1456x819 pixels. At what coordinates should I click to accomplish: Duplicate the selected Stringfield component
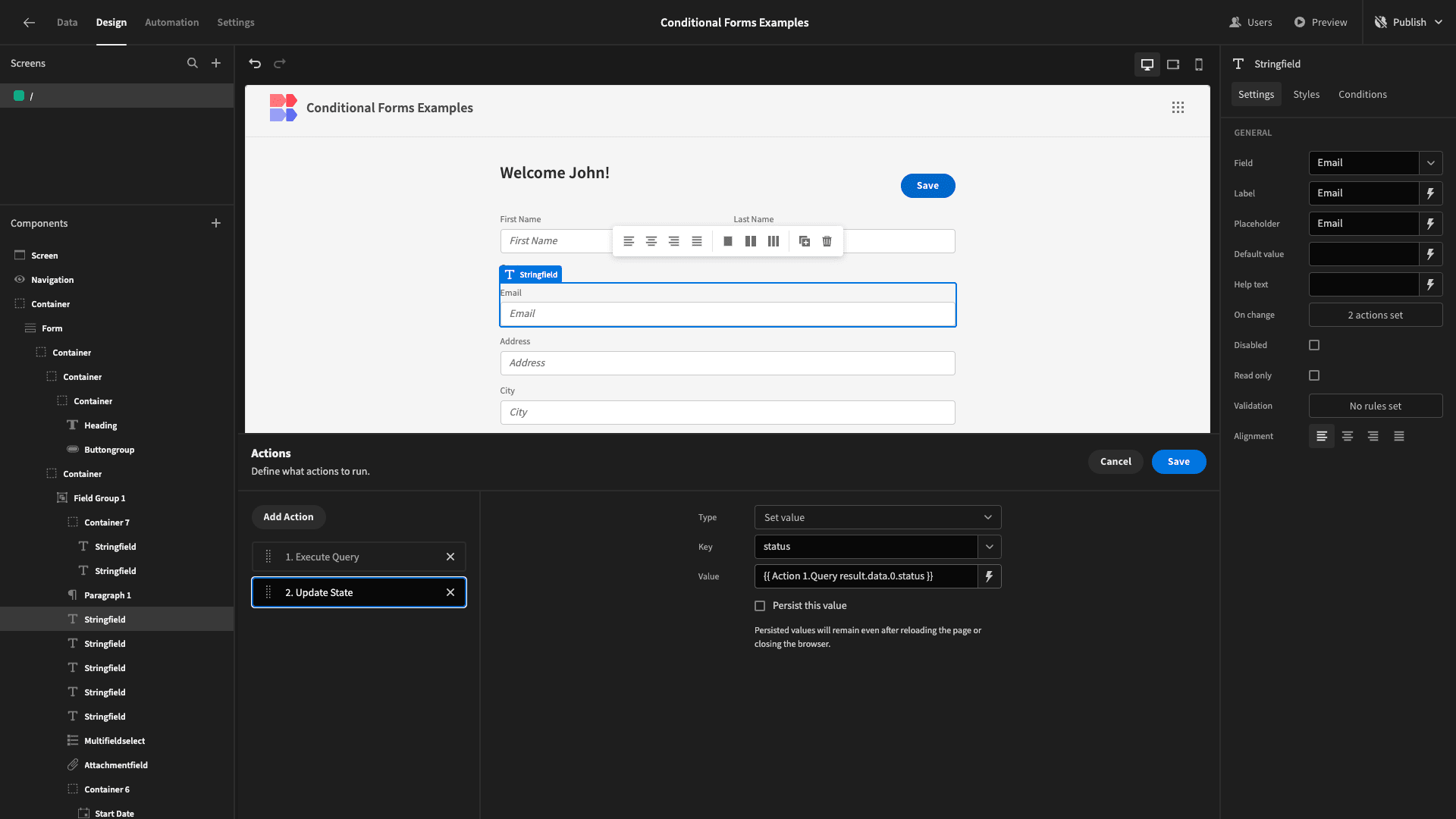click(x=805, y=241)
